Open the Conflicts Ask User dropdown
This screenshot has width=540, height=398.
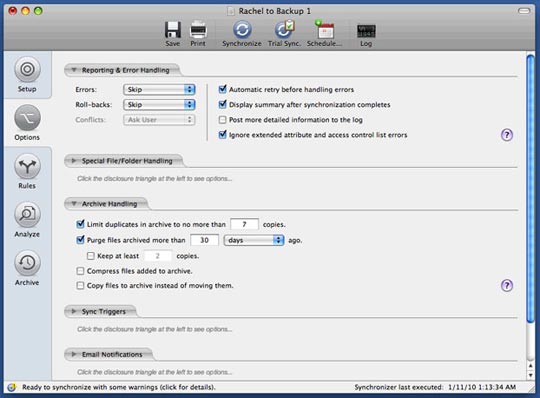159,120
